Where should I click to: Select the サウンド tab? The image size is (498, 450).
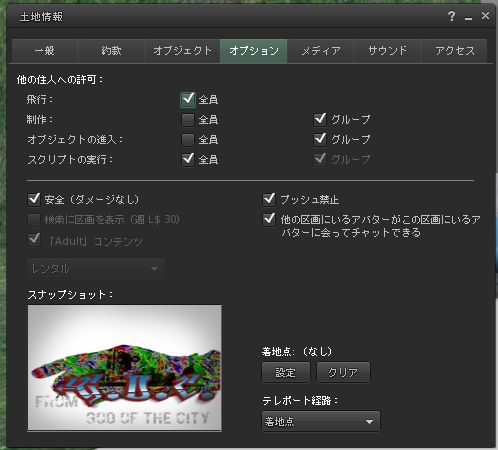coord(387,51)
